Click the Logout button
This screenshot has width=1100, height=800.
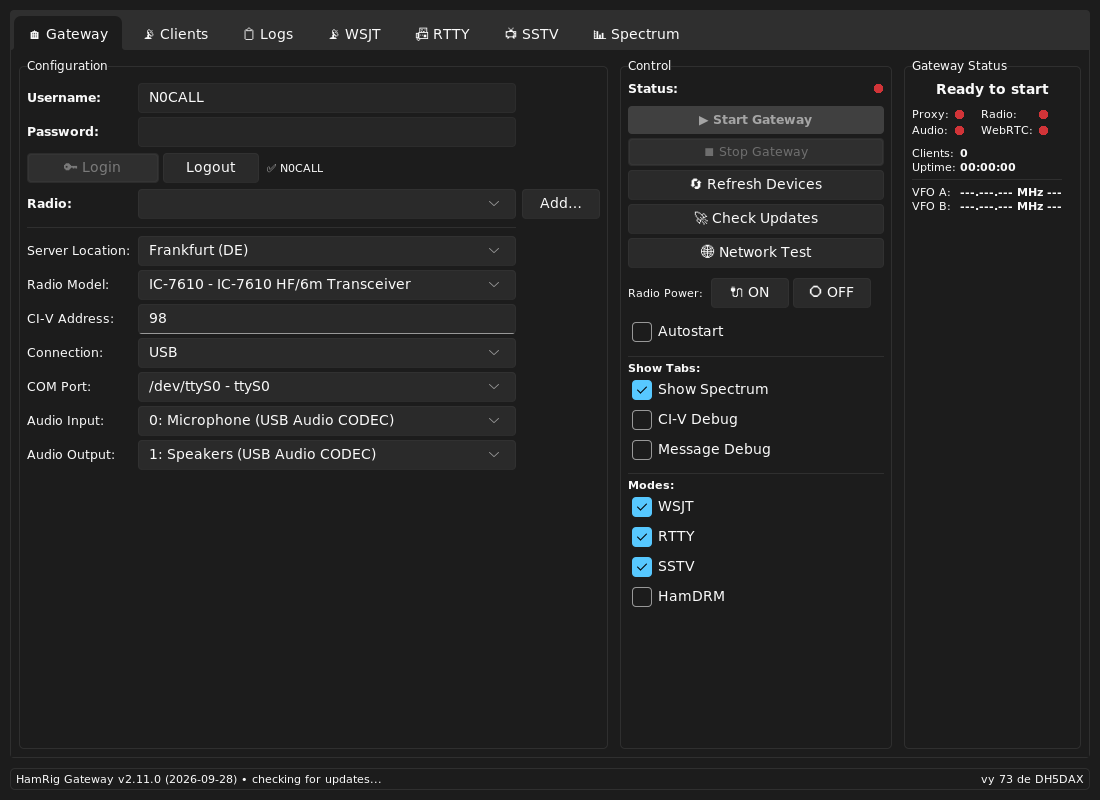click(x=210, y=168)
